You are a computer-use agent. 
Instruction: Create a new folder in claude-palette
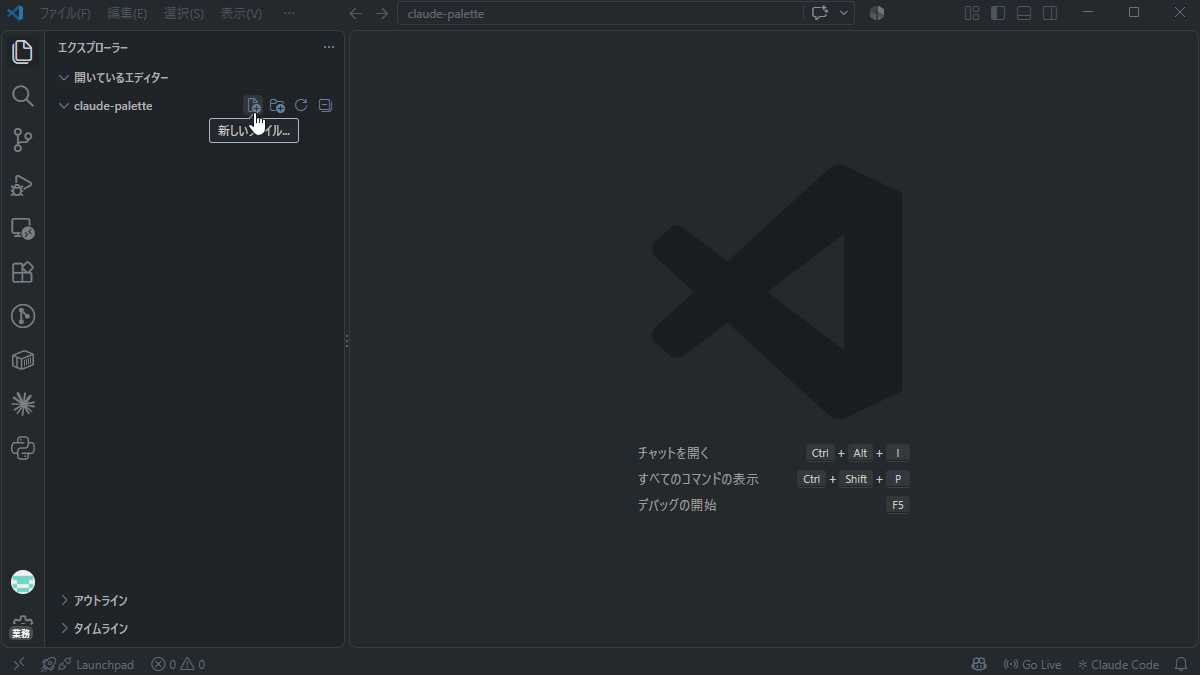pos(277,105)
